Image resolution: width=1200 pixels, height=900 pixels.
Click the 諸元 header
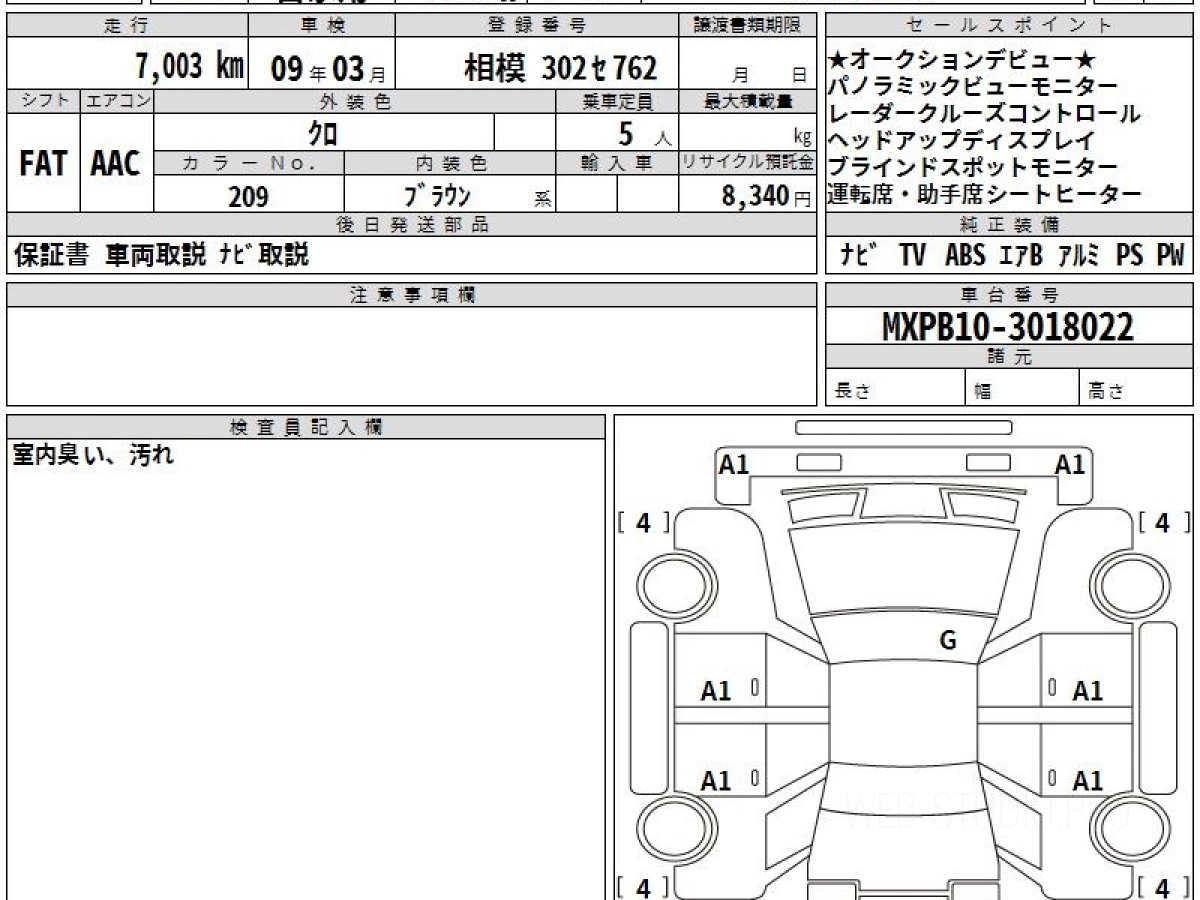click(x=1009, y=357)
